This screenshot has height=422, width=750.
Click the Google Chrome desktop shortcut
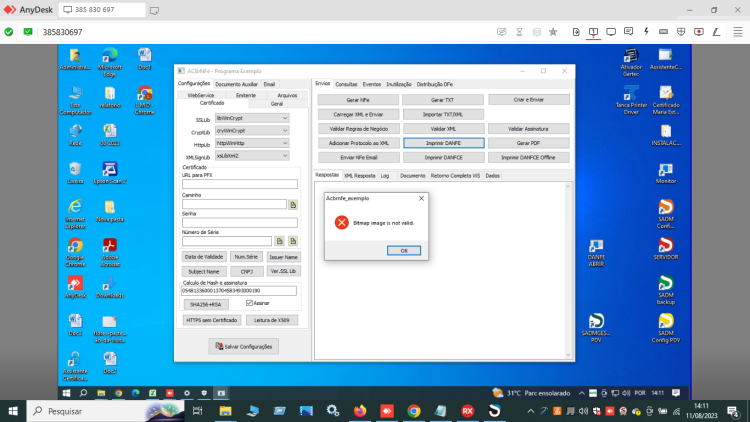[75, 252]
